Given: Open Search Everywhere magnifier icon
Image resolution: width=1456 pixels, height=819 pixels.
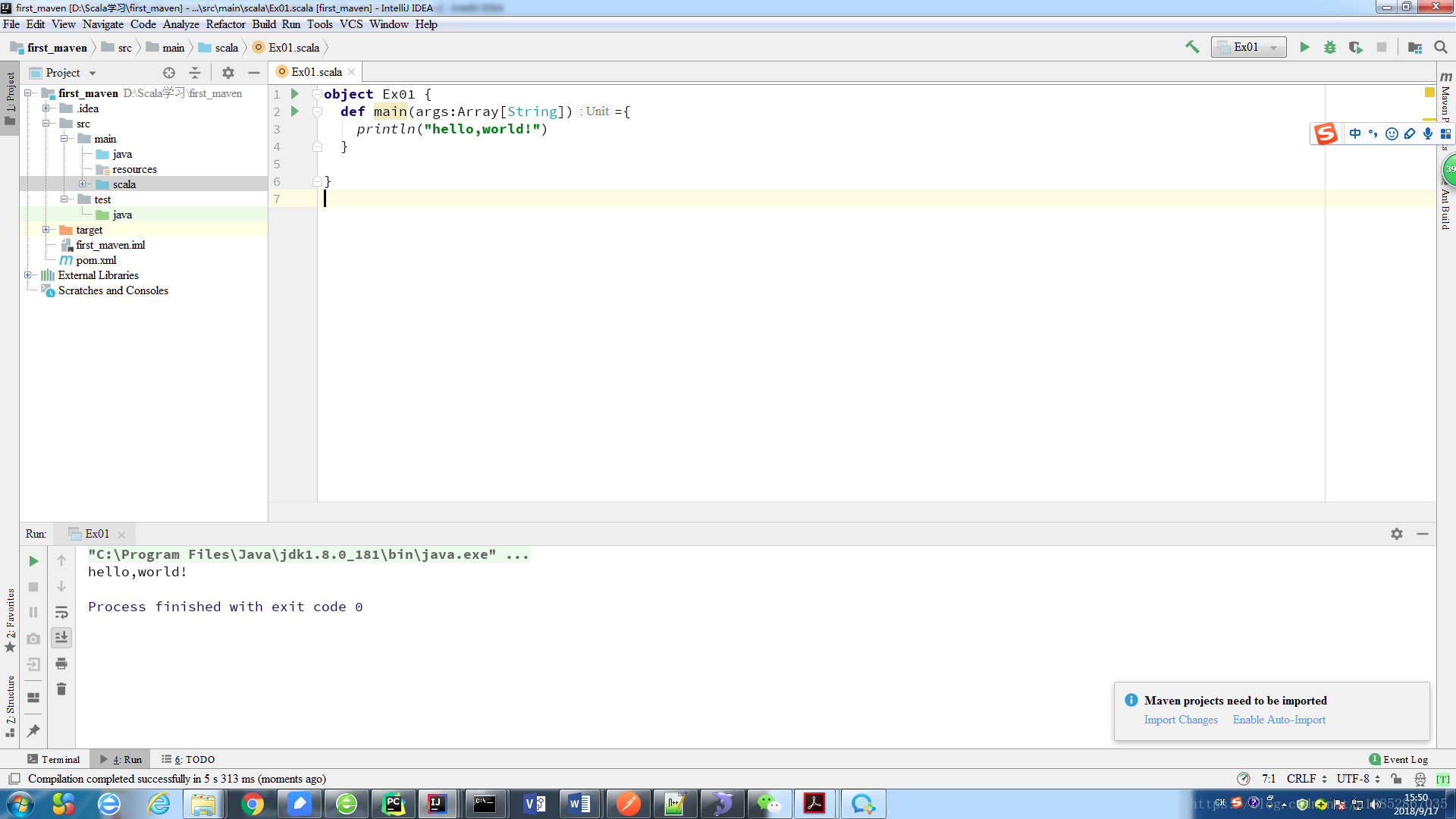Looking at the screenshot, I should pos(1441,47).
